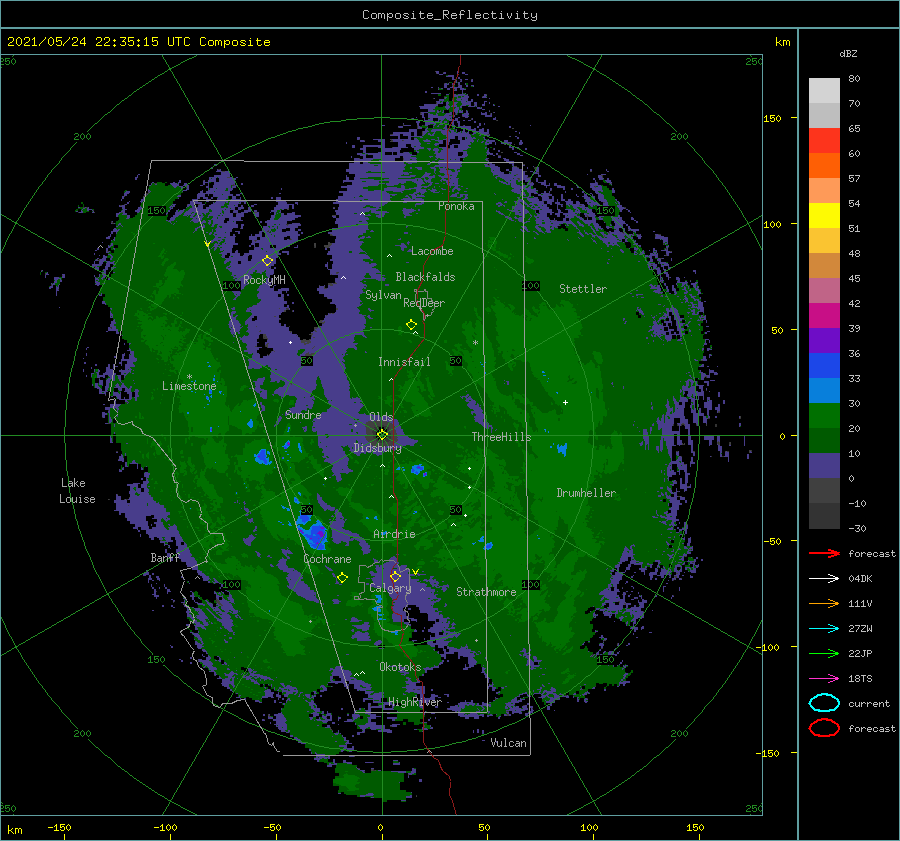Click the magenta 18TS arrow in legend
This screenshot has height=841, width=900.
[824, 679]
